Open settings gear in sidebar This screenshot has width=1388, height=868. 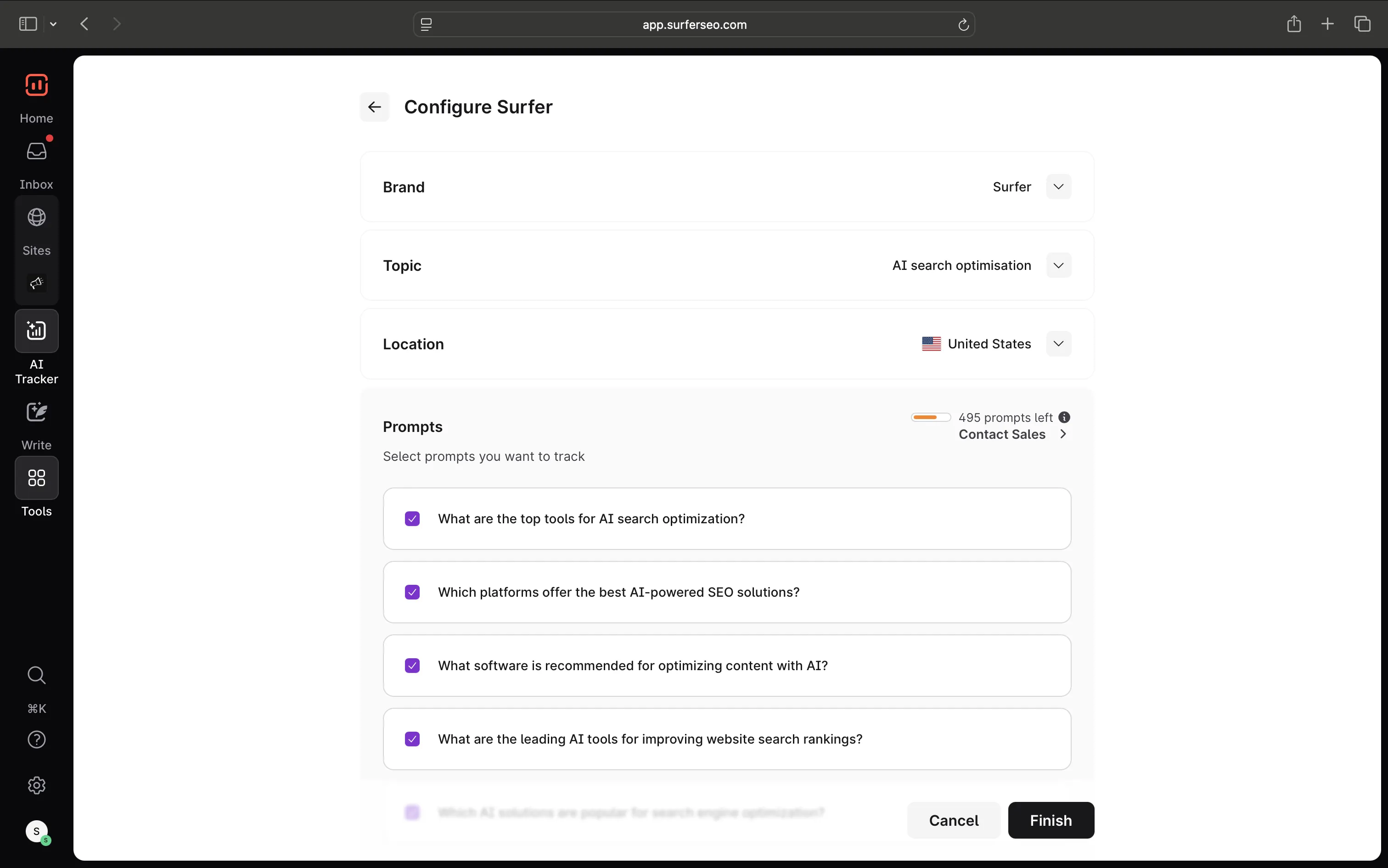click(36, 785)
